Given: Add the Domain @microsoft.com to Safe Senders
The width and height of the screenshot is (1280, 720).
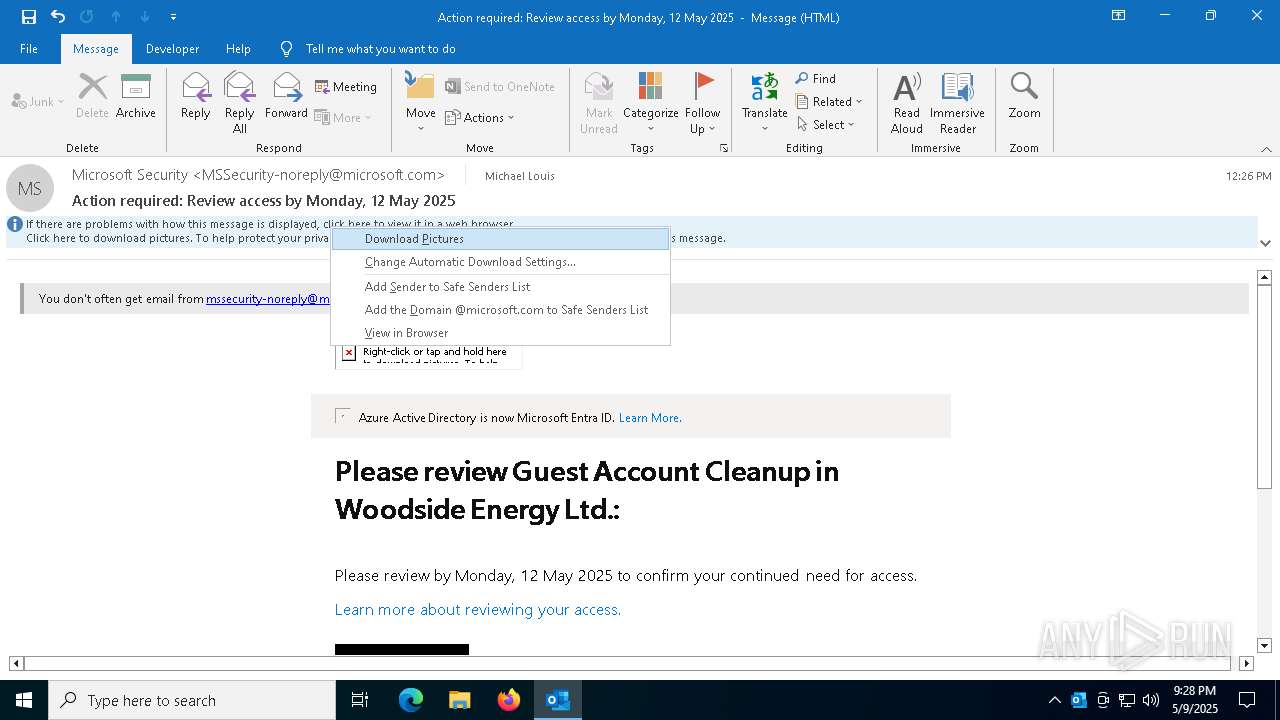Looking at the screenshot, I should 500,310.
